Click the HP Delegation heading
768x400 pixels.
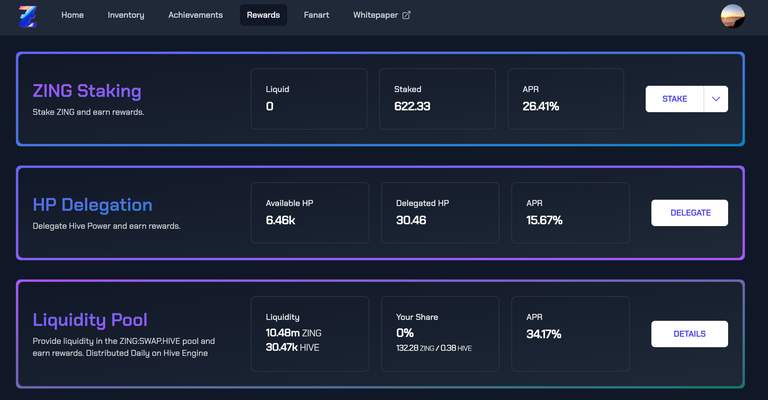(x=93, y=205)
